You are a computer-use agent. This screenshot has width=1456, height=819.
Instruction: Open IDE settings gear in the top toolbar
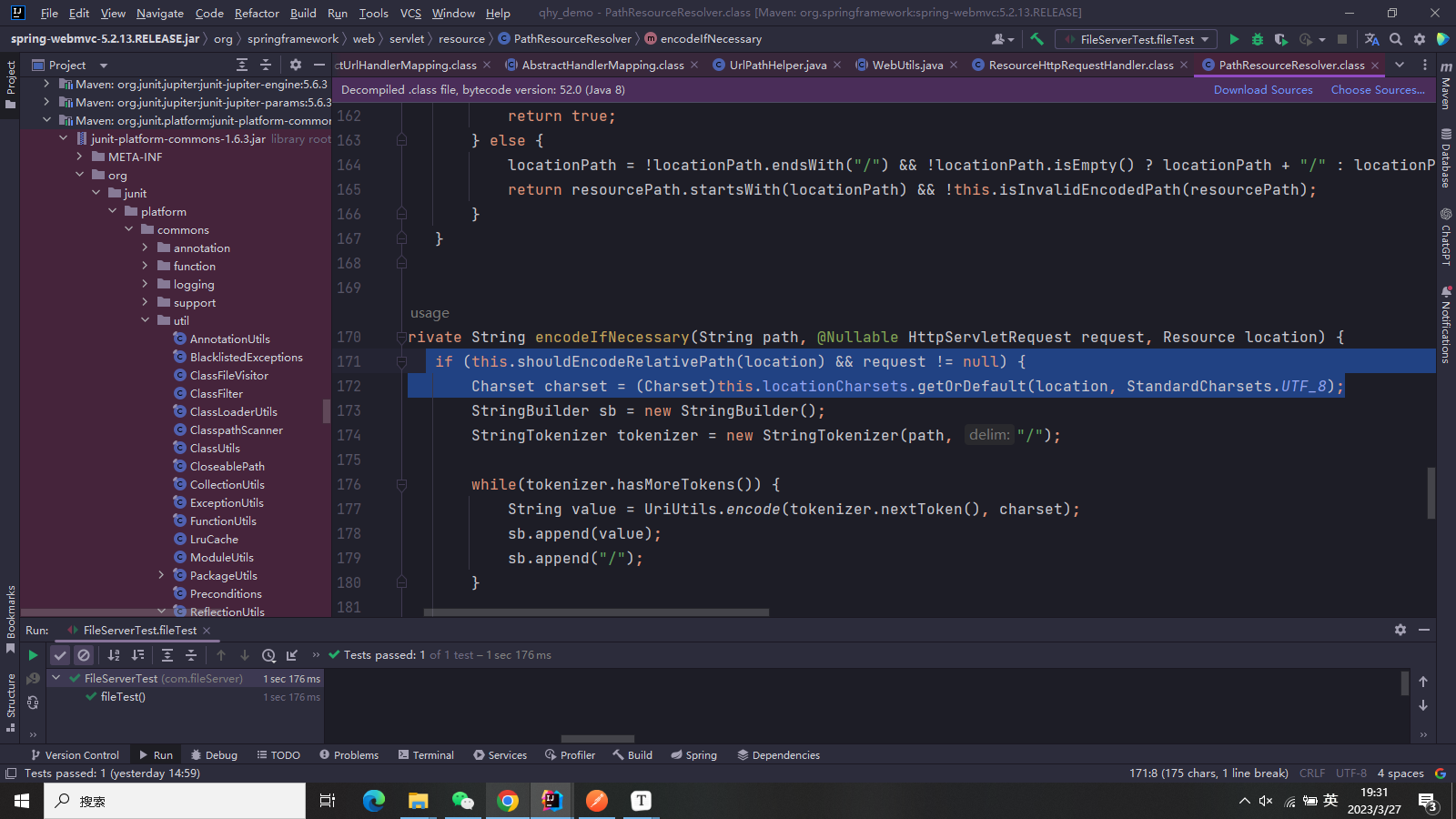click(1420, 39)
